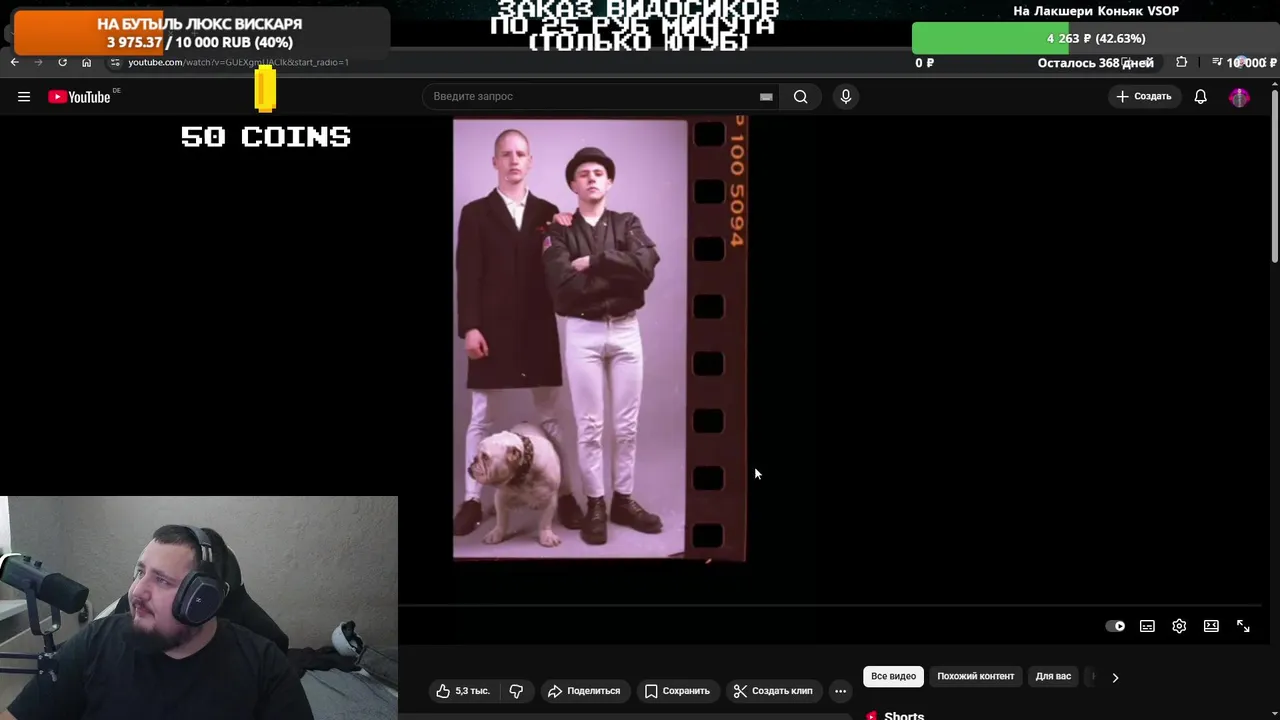The width and height of the screenshot is (1280, 720).
Task: Open the site info icon beside the URL
Action: pos(115,62)
